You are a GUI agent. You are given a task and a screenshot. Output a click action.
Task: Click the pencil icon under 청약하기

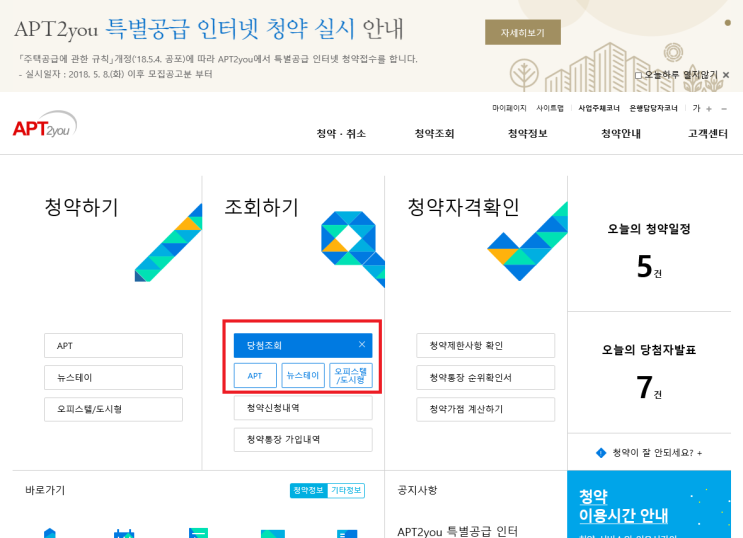[x=168, y=243]
